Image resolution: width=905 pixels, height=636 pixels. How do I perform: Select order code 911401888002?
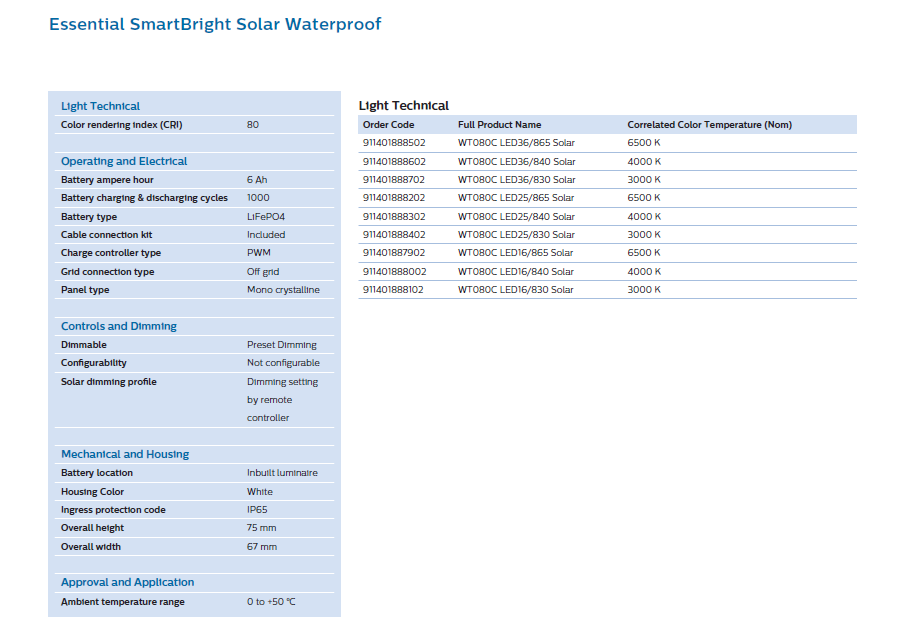[x=394, y=271]
